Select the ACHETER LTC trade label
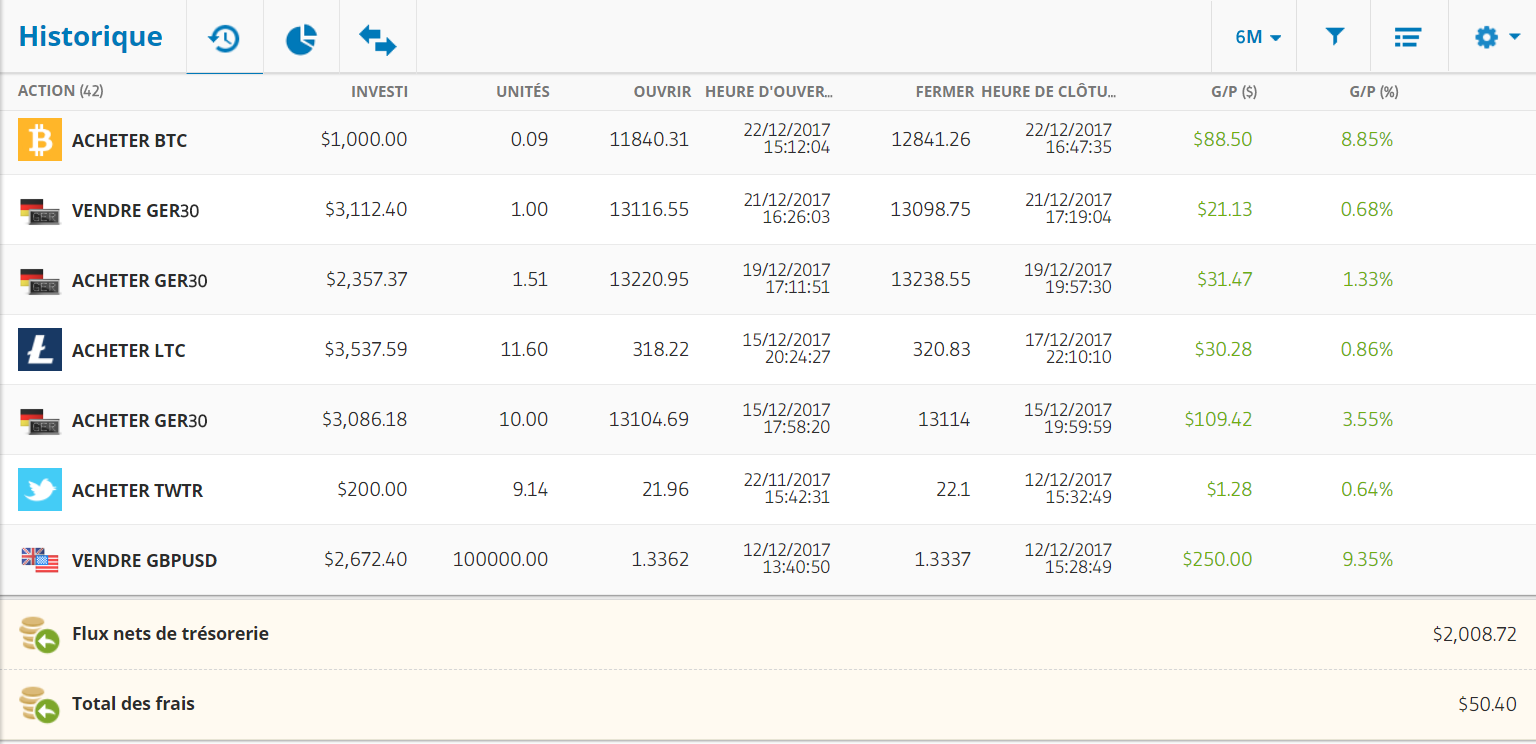Screen dimensions: 1536x744 (128, 351)
